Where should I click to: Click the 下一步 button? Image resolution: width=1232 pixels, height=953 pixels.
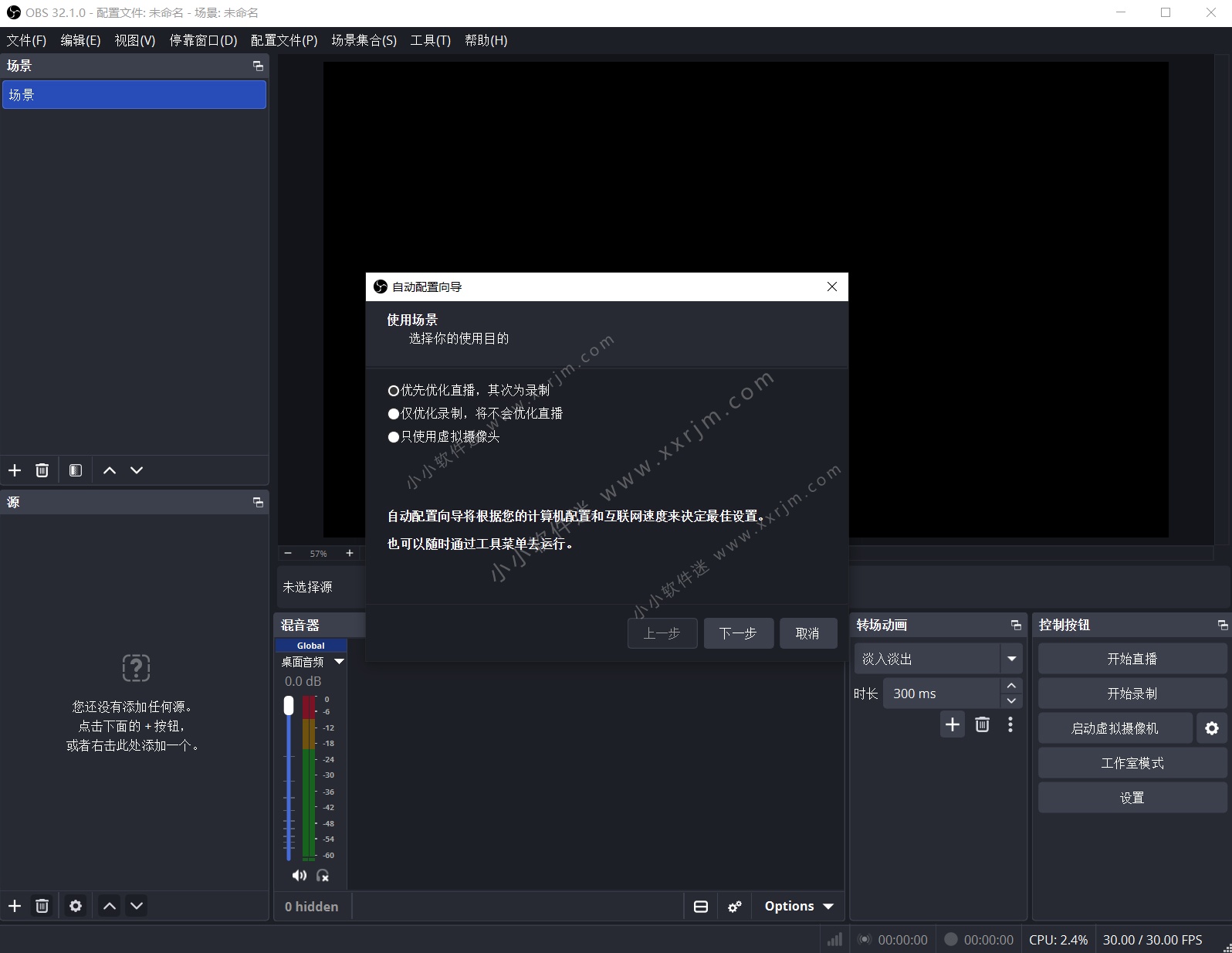(738, 633)
